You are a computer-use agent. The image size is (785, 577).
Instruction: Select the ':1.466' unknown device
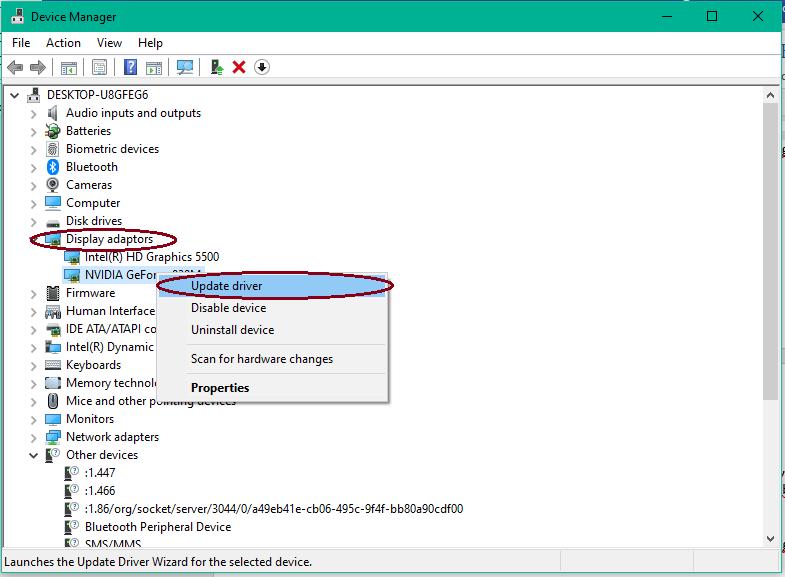[100, 490]
